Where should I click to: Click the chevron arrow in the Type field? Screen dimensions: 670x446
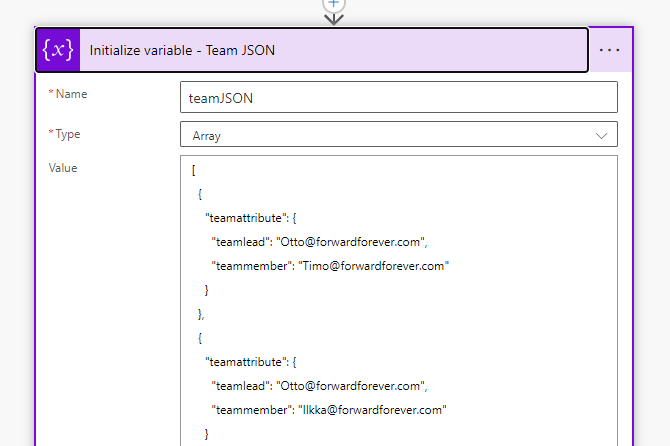tap(602, 135)
